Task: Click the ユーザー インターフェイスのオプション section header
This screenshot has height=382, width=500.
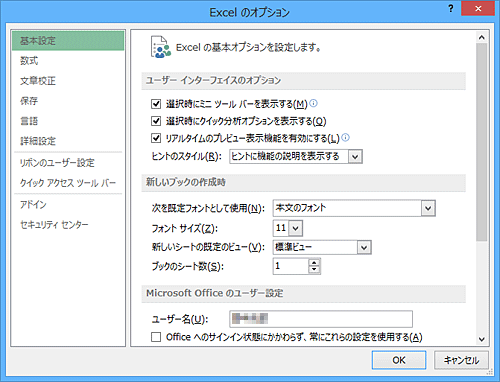Action: (x=304, y=81)
